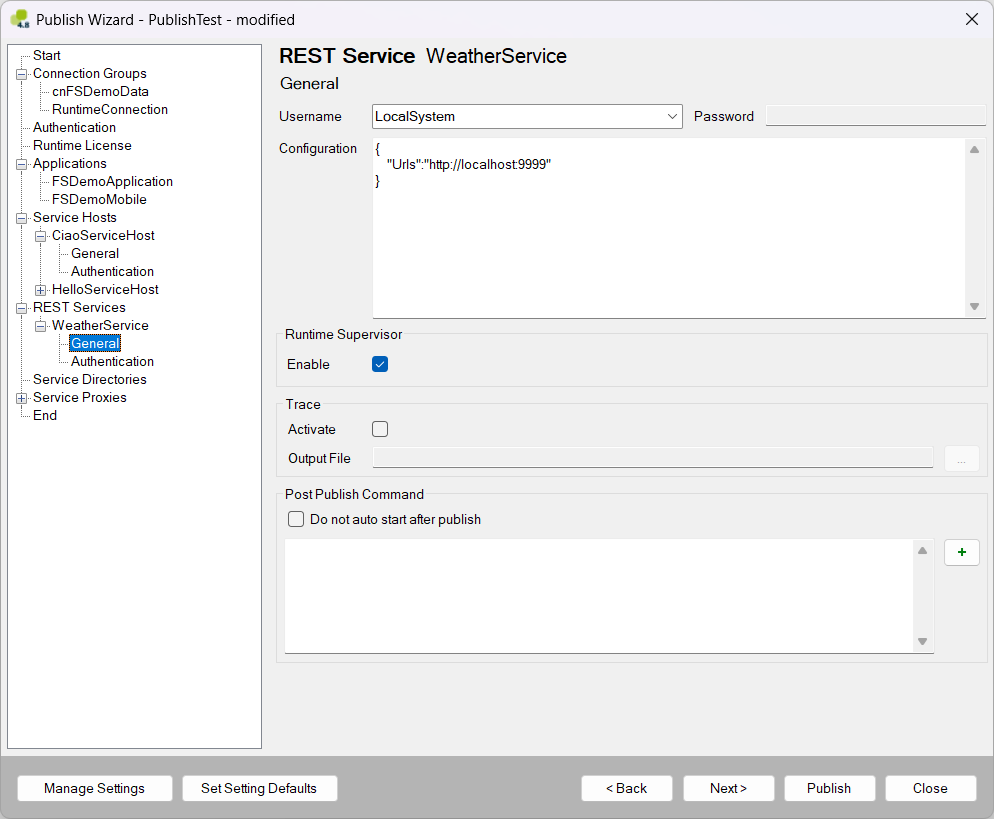Image resolution: width=994 pixels, height=819 pixels.
Task: Collapse the CiaoServiceHost node
Action: click(x=41, y=236)
